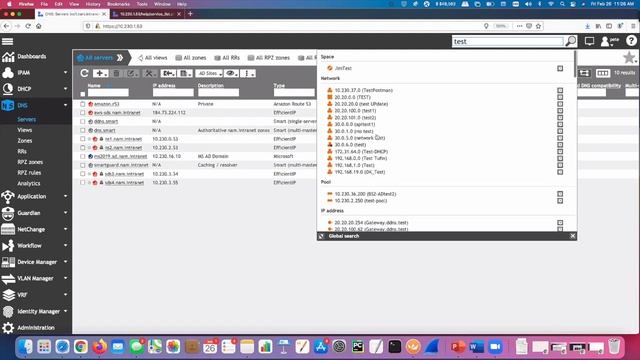Click in the IP address column filter field

[x=173, y=93]
